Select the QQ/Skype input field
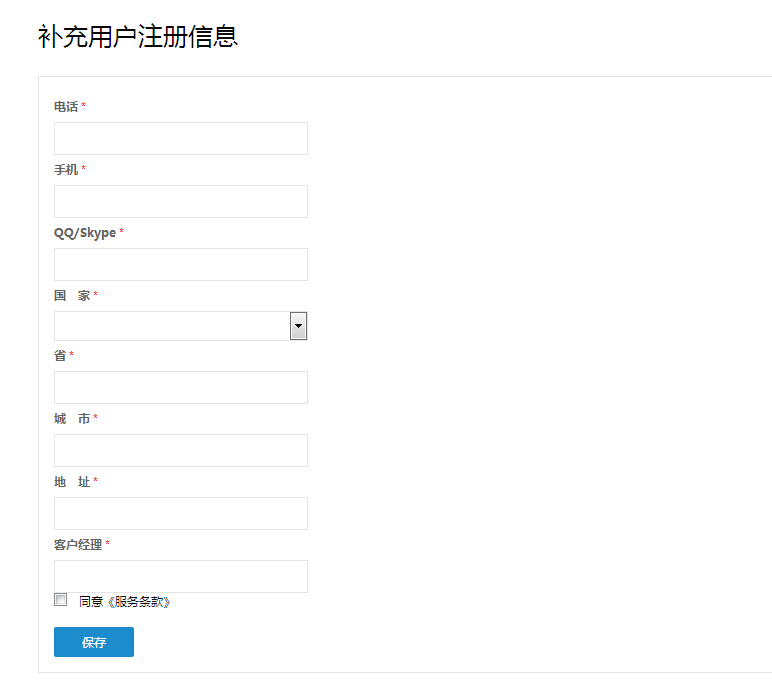Screen dimensions: 772x687 point(180,264)
